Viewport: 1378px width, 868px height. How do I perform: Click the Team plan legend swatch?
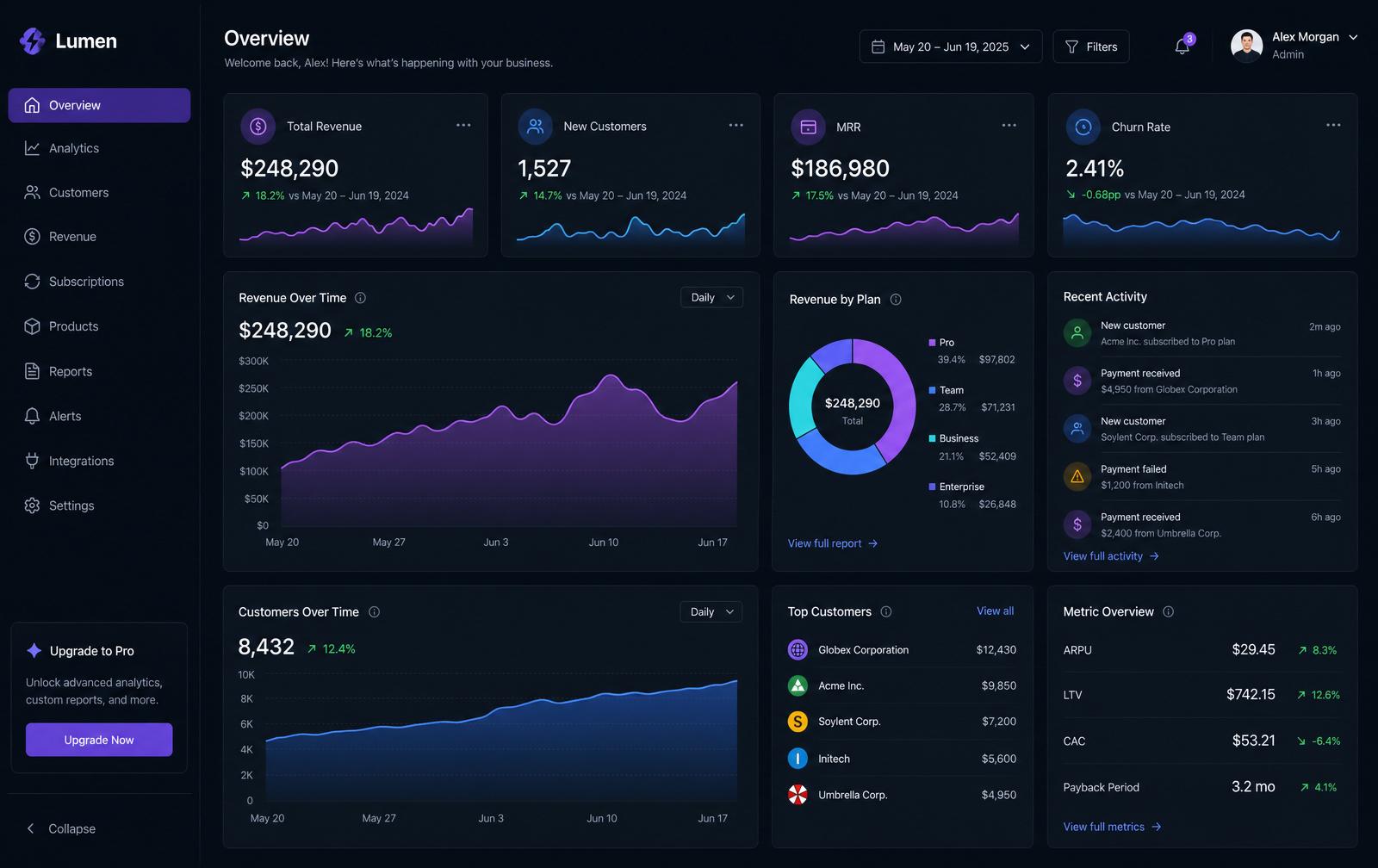(x=932, y=390)
